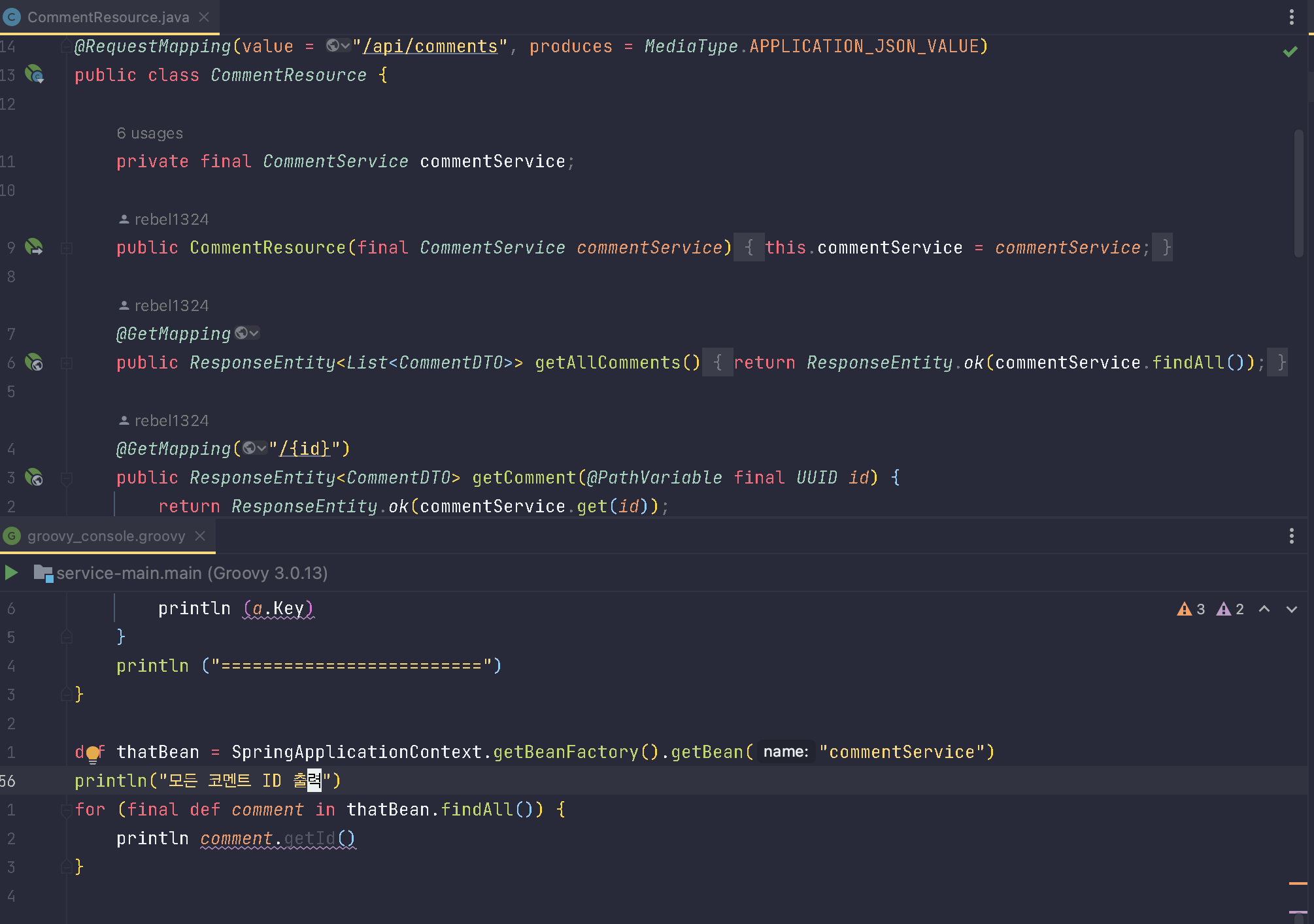Click the CommentService type in field declaration

click(x=335, y=161)
